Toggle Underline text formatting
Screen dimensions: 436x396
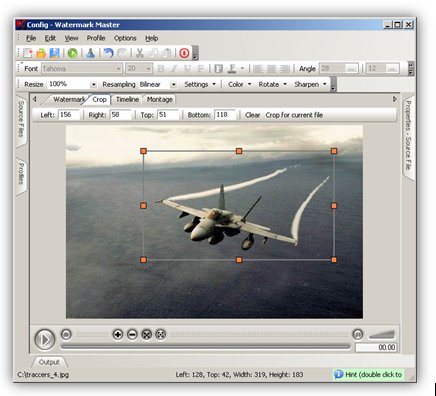(x=187, y=69)
